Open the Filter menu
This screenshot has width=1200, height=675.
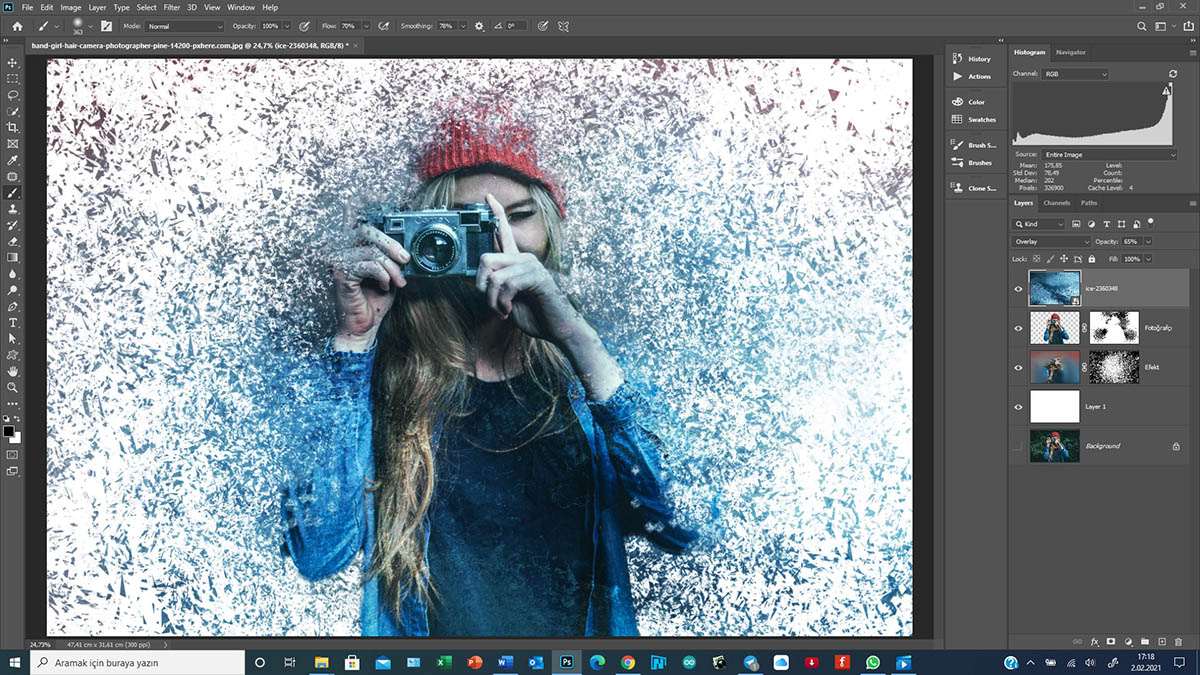tap(172, 7)
